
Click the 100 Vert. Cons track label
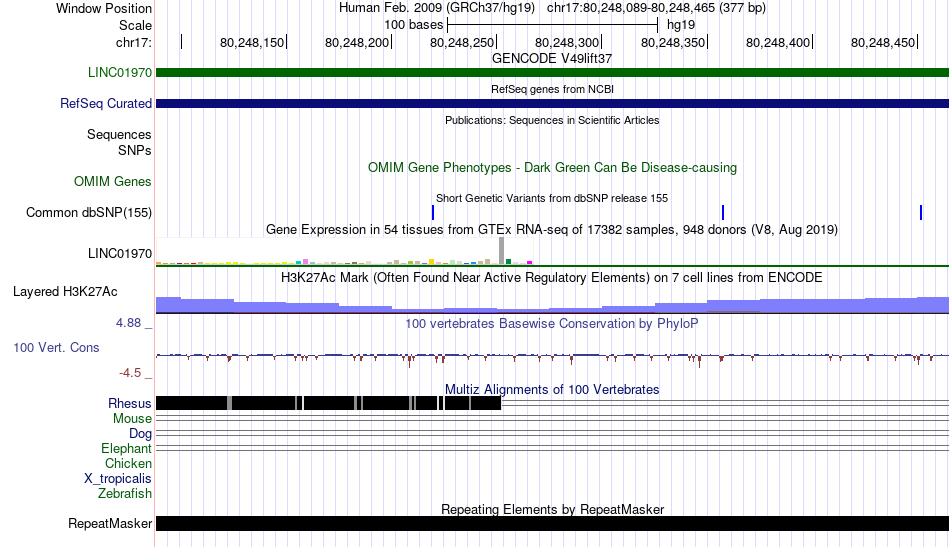pyautogui.click(x=56, y=348)
